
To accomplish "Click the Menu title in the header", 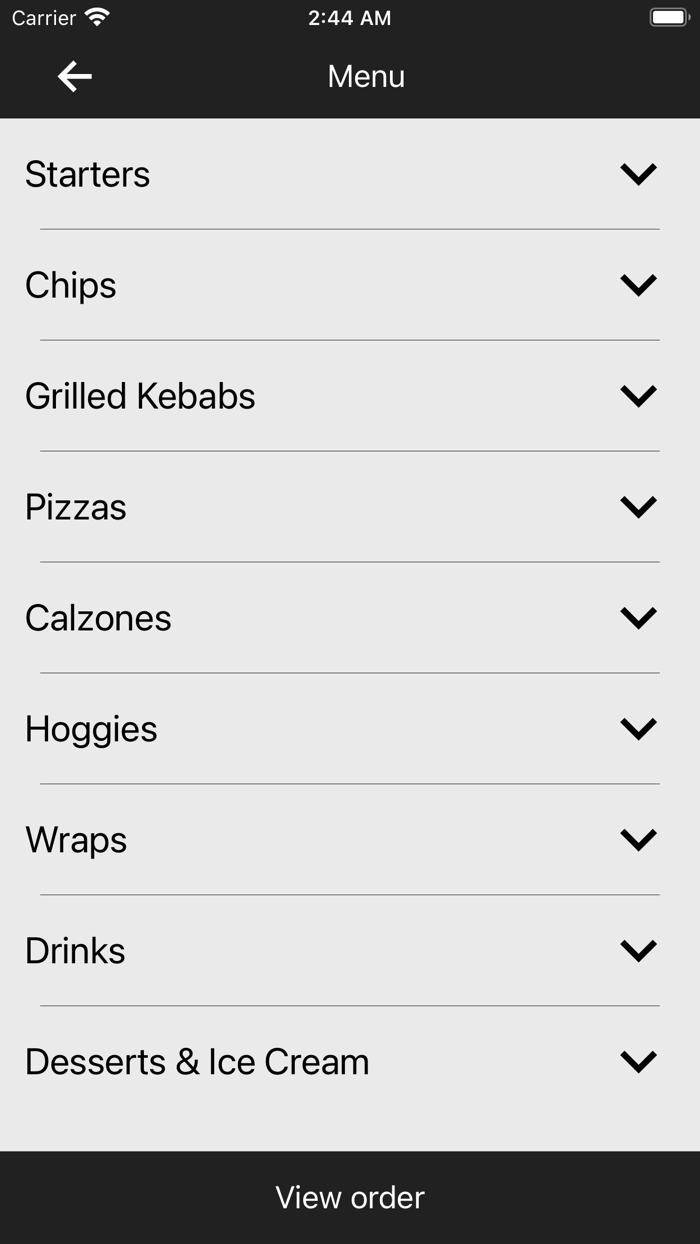I will click(x=366, y=75).
